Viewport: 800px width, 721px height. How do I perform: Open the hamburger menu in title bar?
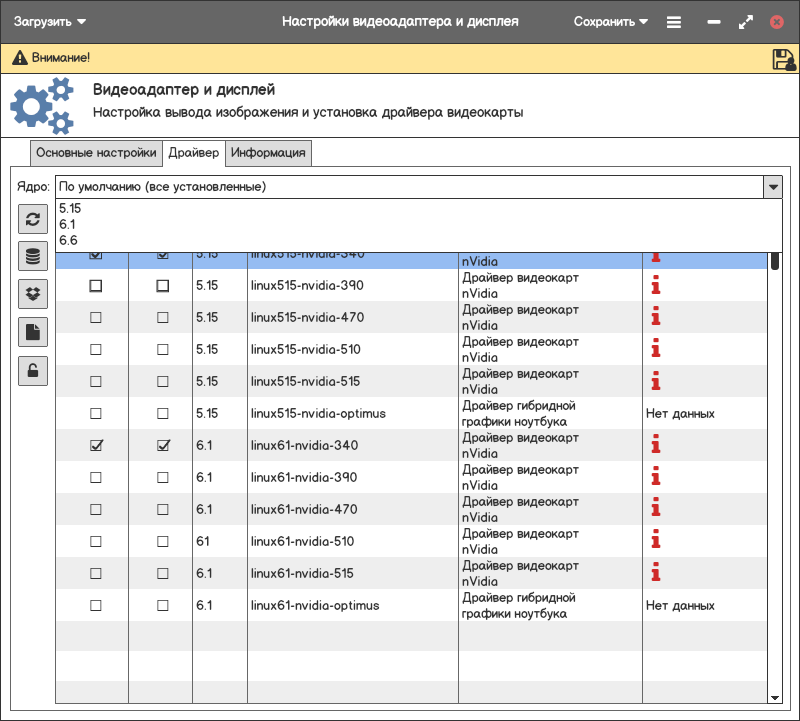pos(674,21)
